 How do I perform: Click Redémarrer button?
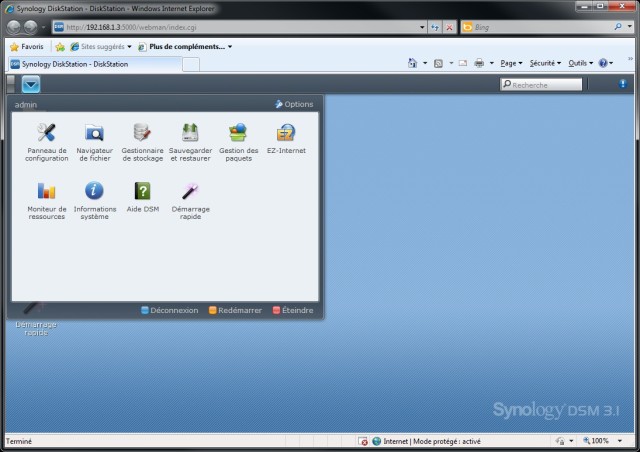pyautogui.click(x=234, y=310)
